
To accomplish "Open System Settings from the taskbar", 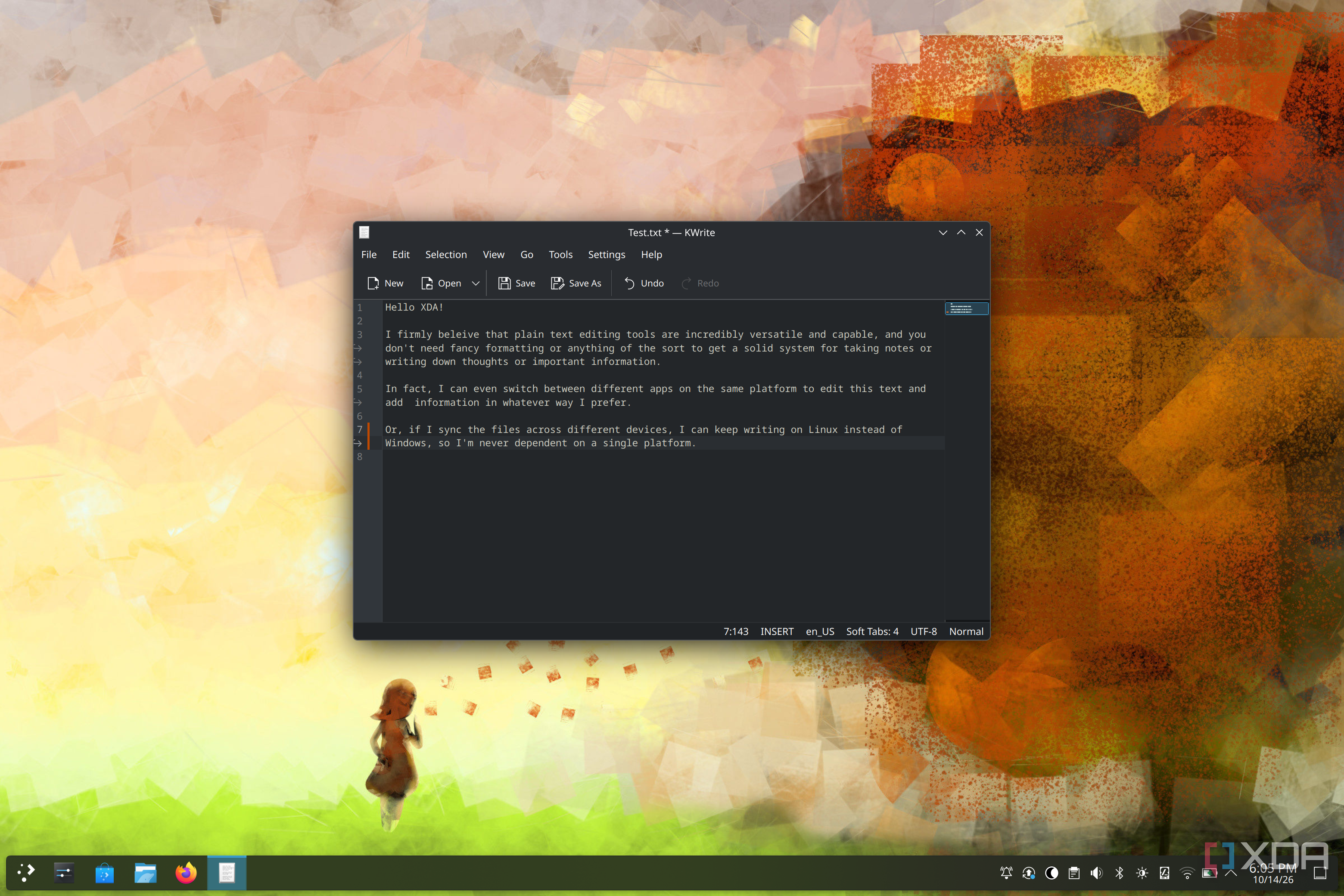I will click(63, 873).
